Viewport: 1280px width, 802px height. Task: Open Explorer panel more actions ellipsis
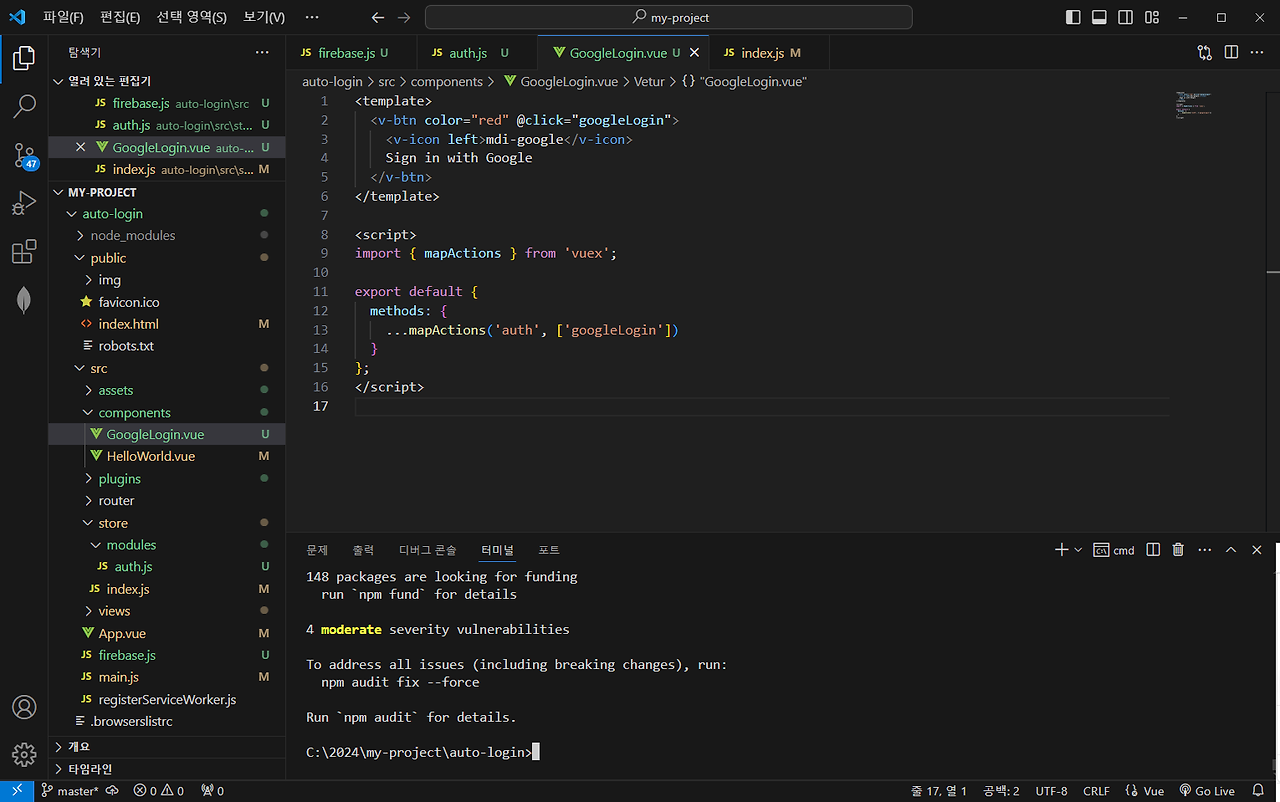tap(262, 52)
